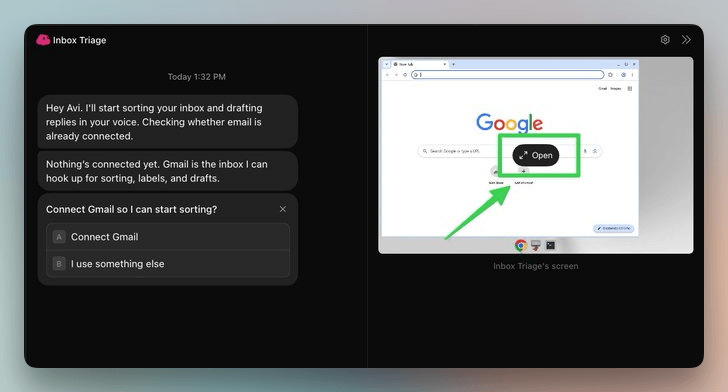The image size is (728, 392).
Task: Click the Chrome icon in the preview taskbar
Action: pos(520,245)
